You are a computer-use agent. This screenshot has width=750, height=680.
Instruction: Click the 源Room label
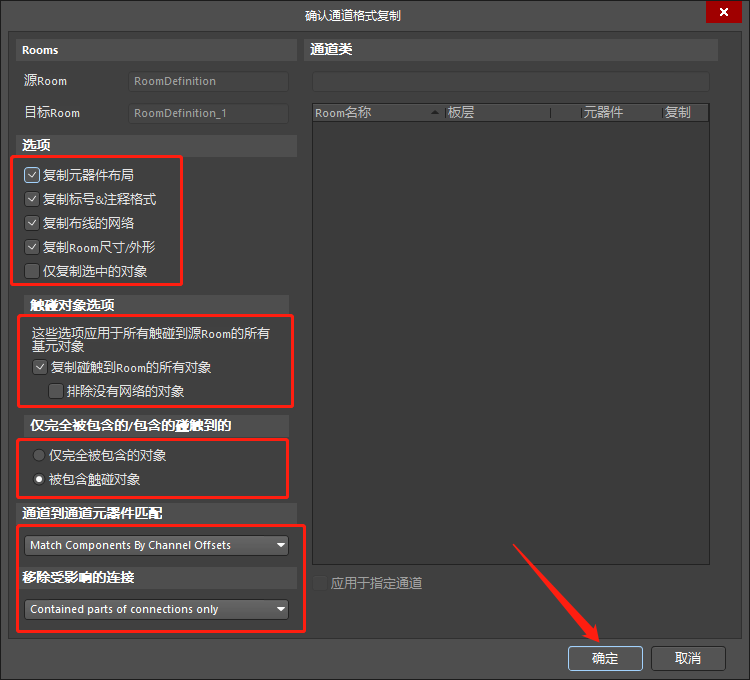[x=45, y=81]
